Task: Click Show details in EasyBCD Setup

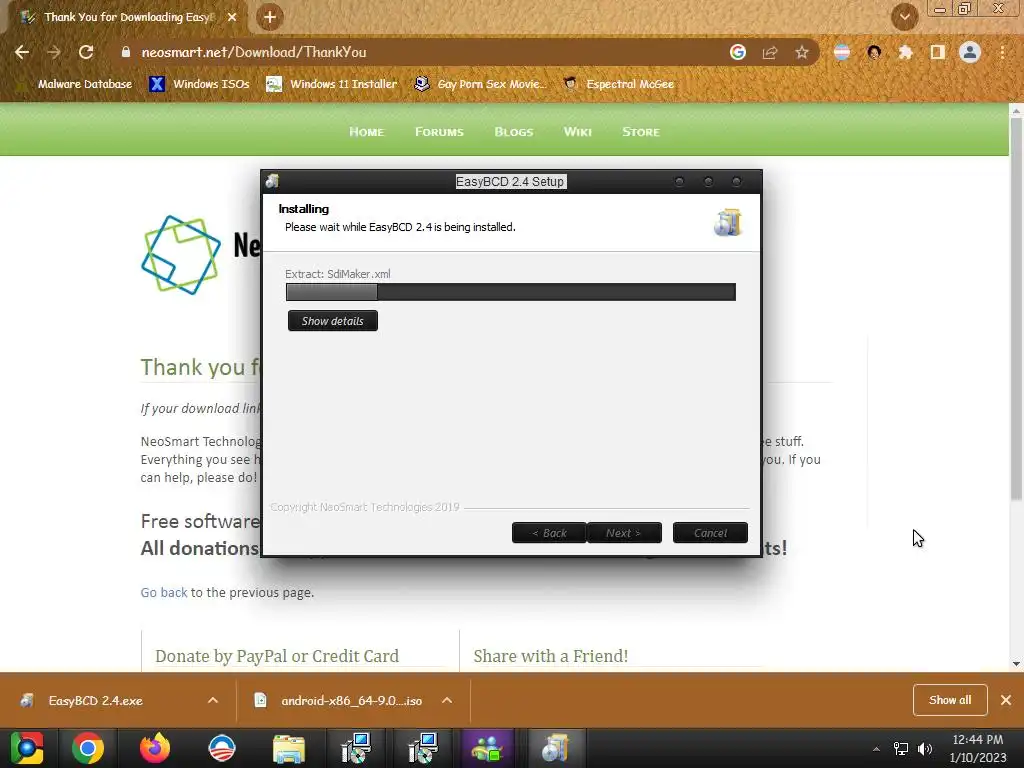Action: [332, 321]
